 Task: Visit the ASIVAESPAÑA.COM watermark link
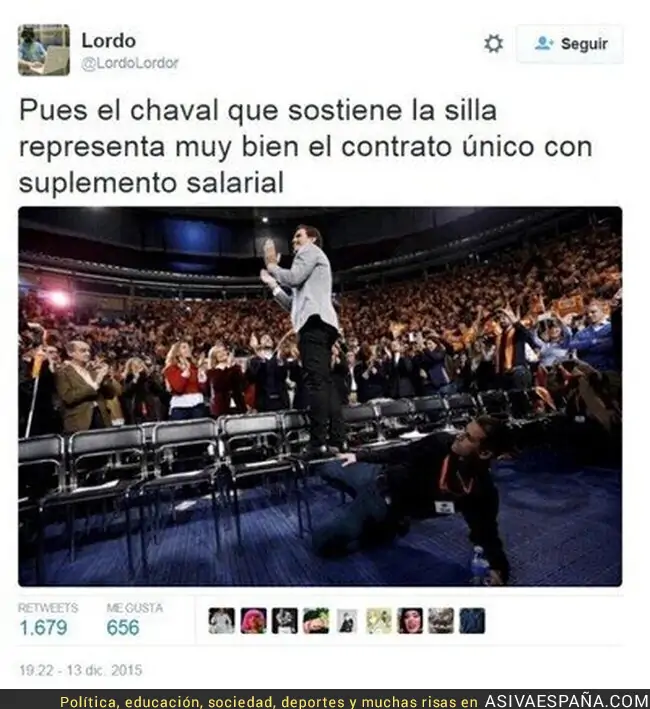tap(567, 701)
